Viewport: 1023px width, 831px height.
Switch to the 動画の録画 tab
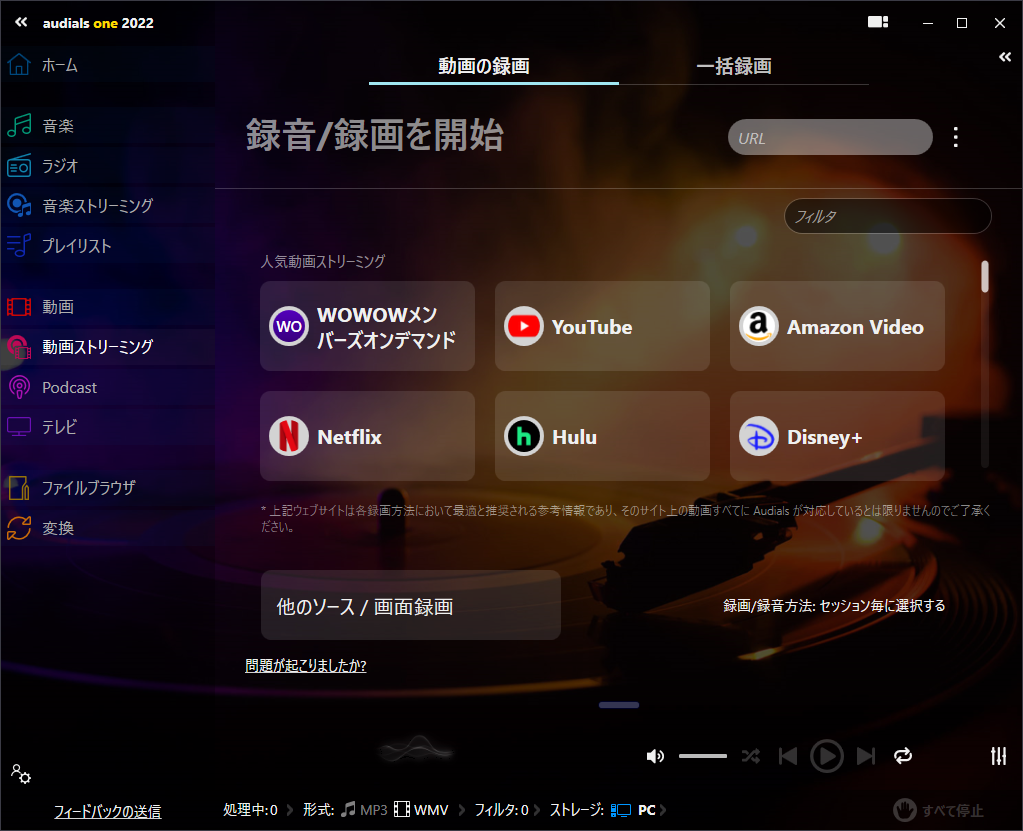point(494,66)
